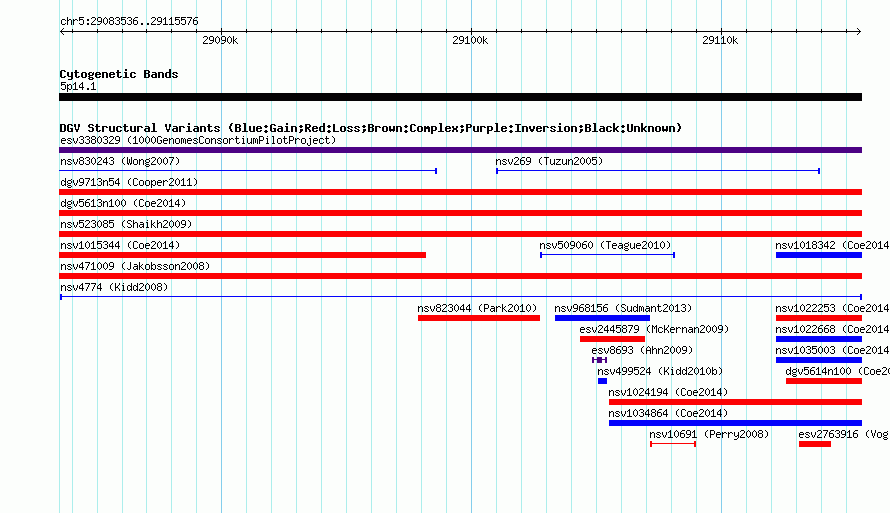Select dgv5614n100 variant label
890x513 pixels.
[x=837, y=371]
